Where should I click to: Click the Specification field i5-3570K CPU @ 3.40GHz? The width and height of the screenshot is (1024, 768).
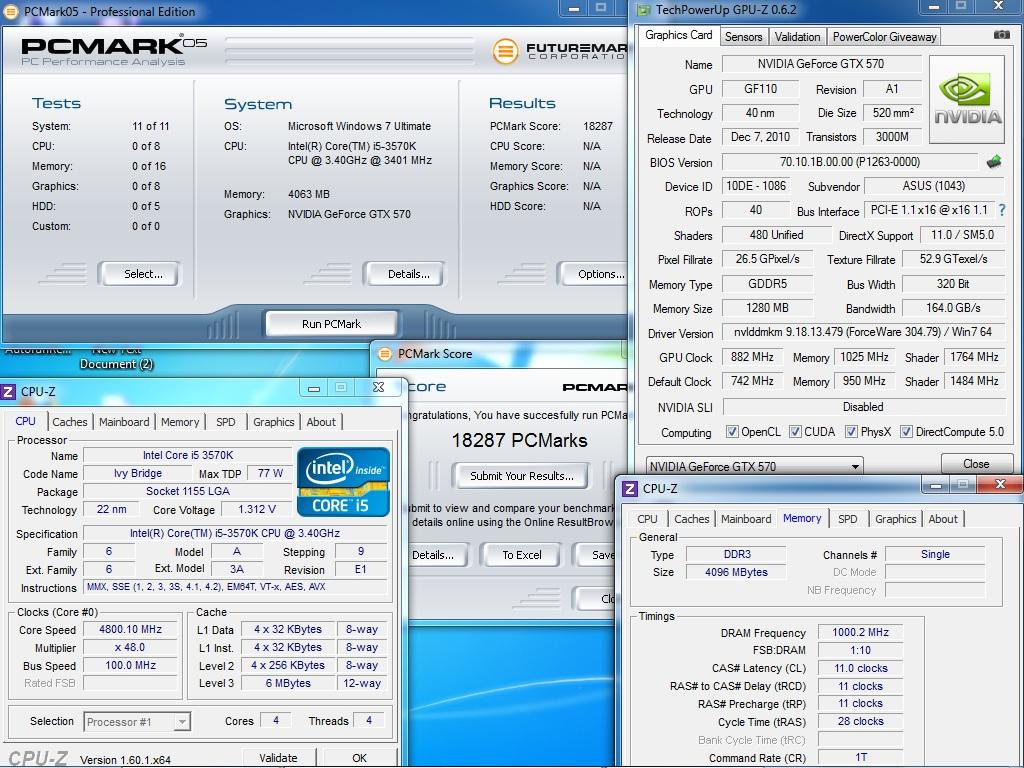(234, 534)
